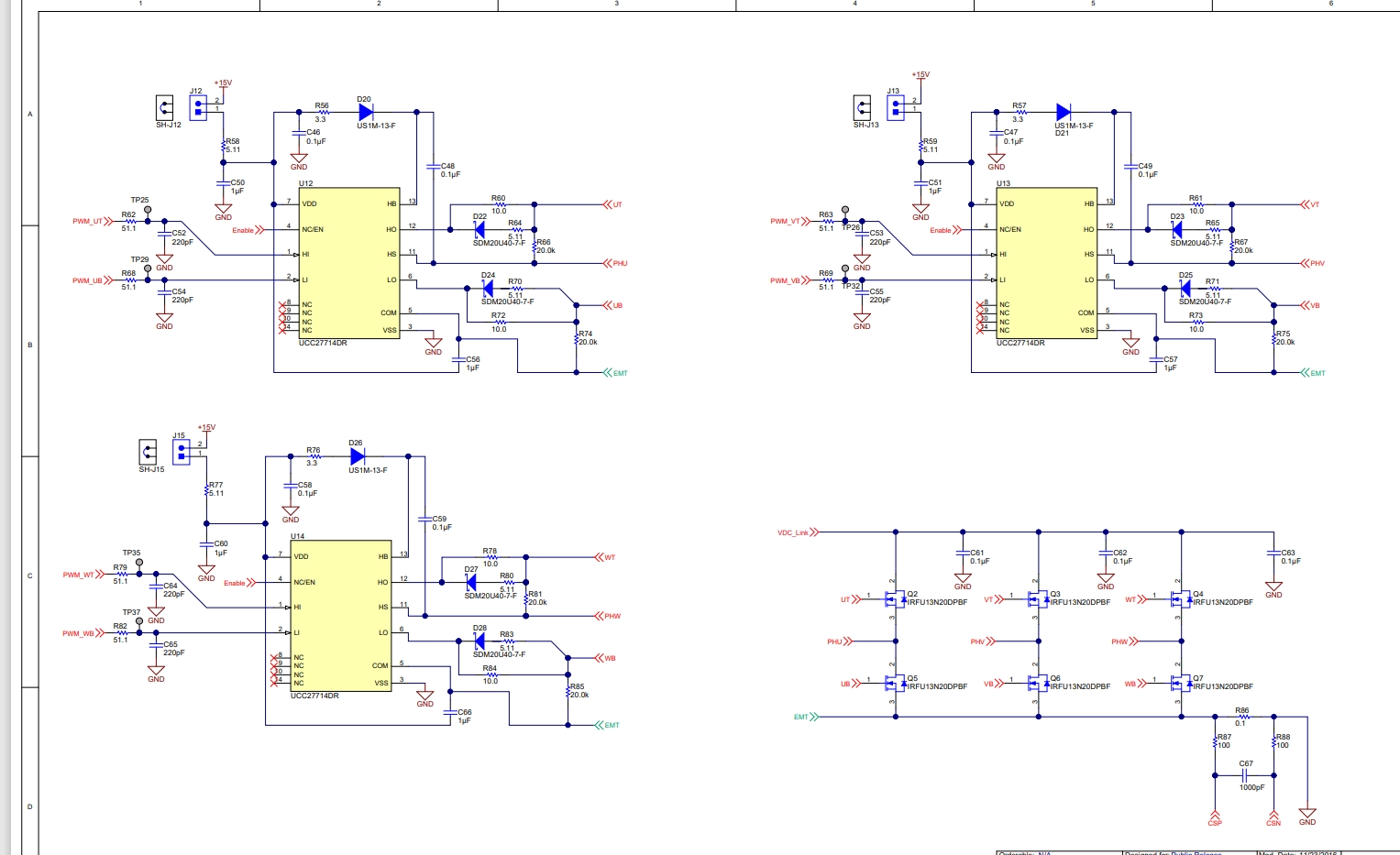The width and height of the screenshot is (1400, 855).
Task: Select the SH-J13 shunt jumper symbol
Action: click(862, 107)
